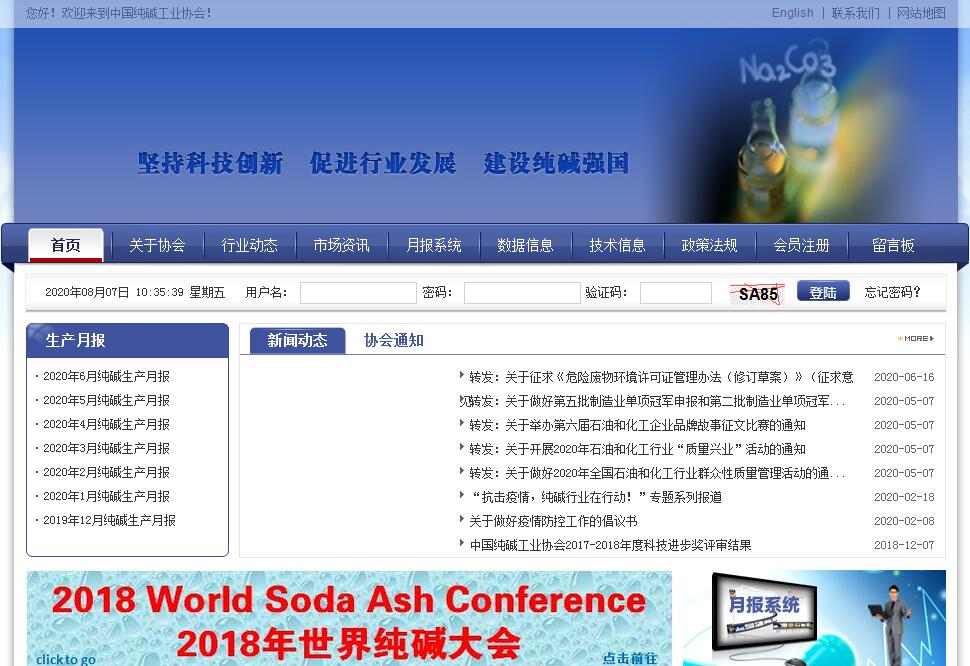Click the 忘记密码 link

click(892, 292)
